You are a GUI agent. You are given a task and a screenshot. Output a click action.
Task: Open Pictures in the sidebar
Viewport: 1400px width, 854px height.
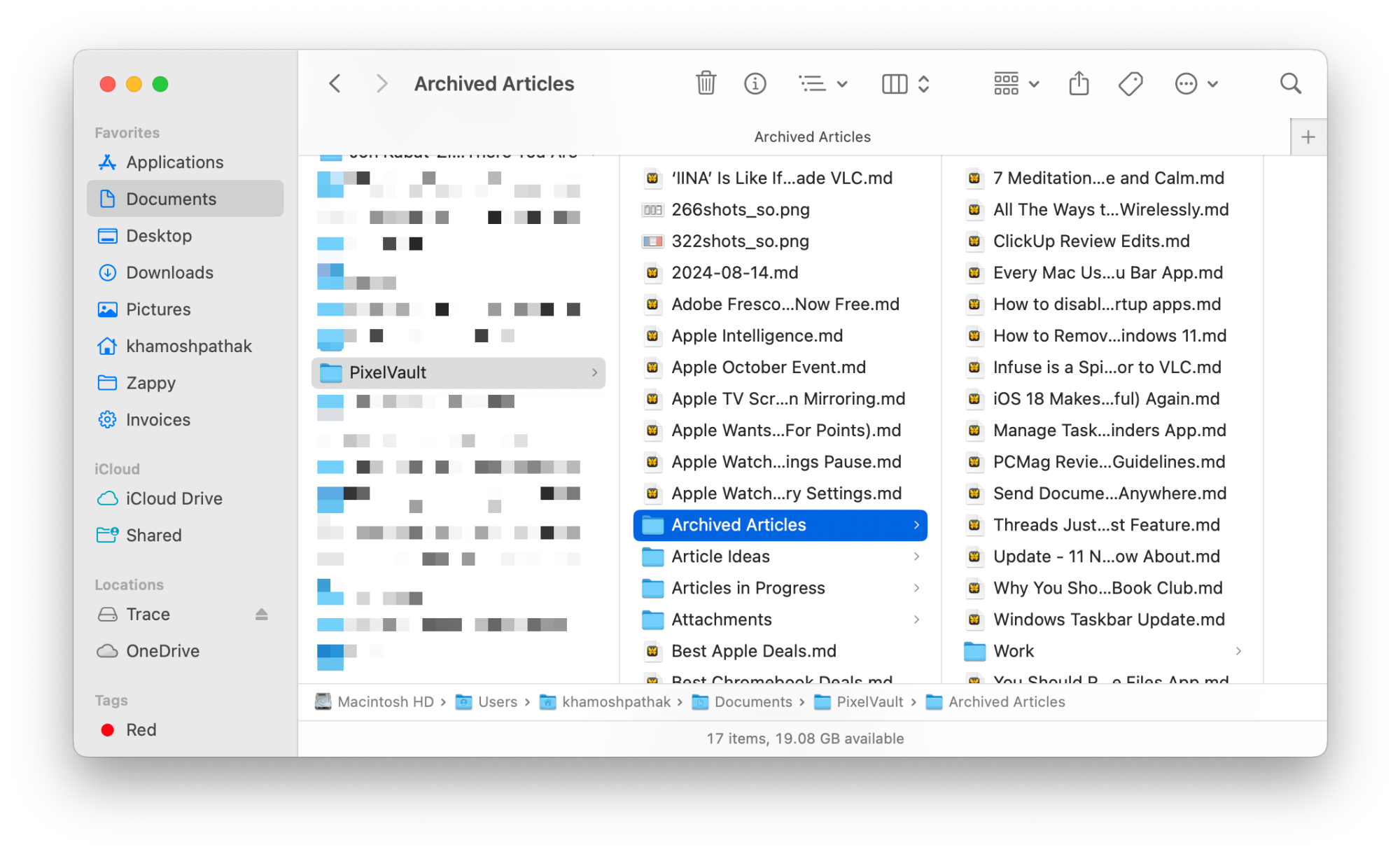click(x=185, y=309)
